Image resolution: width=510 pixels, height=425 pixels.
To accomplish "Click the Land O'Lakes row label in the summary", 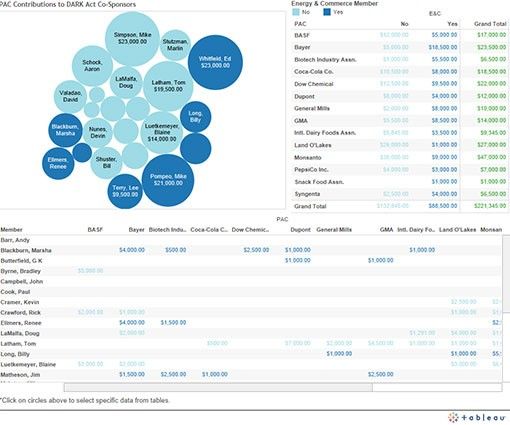I will 313,145.
